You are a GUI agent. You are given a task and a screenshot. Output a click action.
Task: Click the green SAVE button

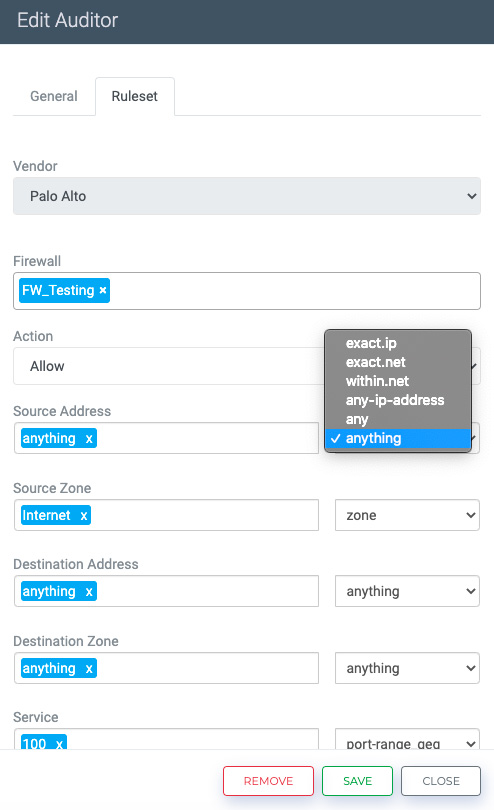click(x=358, y=781)
